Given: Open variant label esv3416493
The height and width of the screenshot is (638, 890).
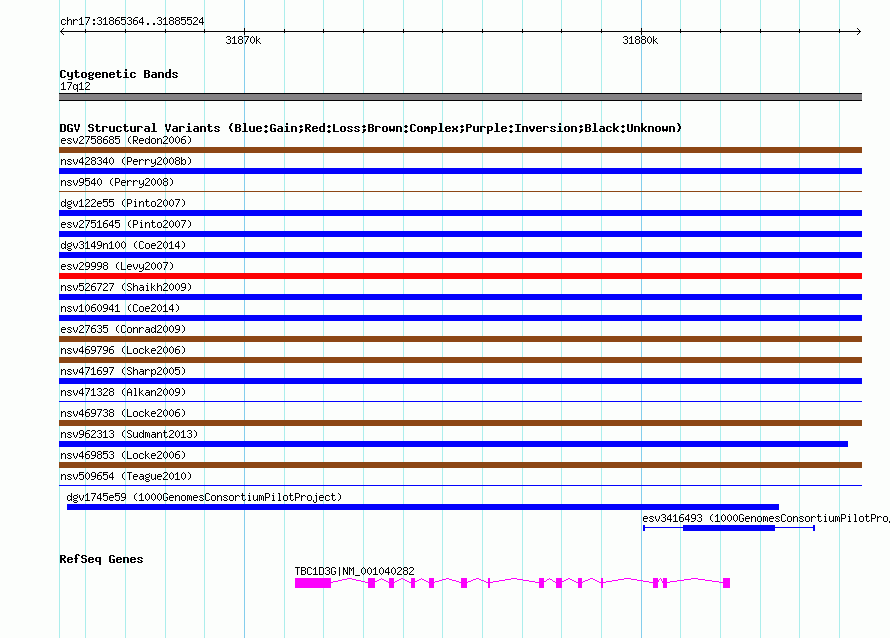Looking at the screenshot, I should 766,518.
